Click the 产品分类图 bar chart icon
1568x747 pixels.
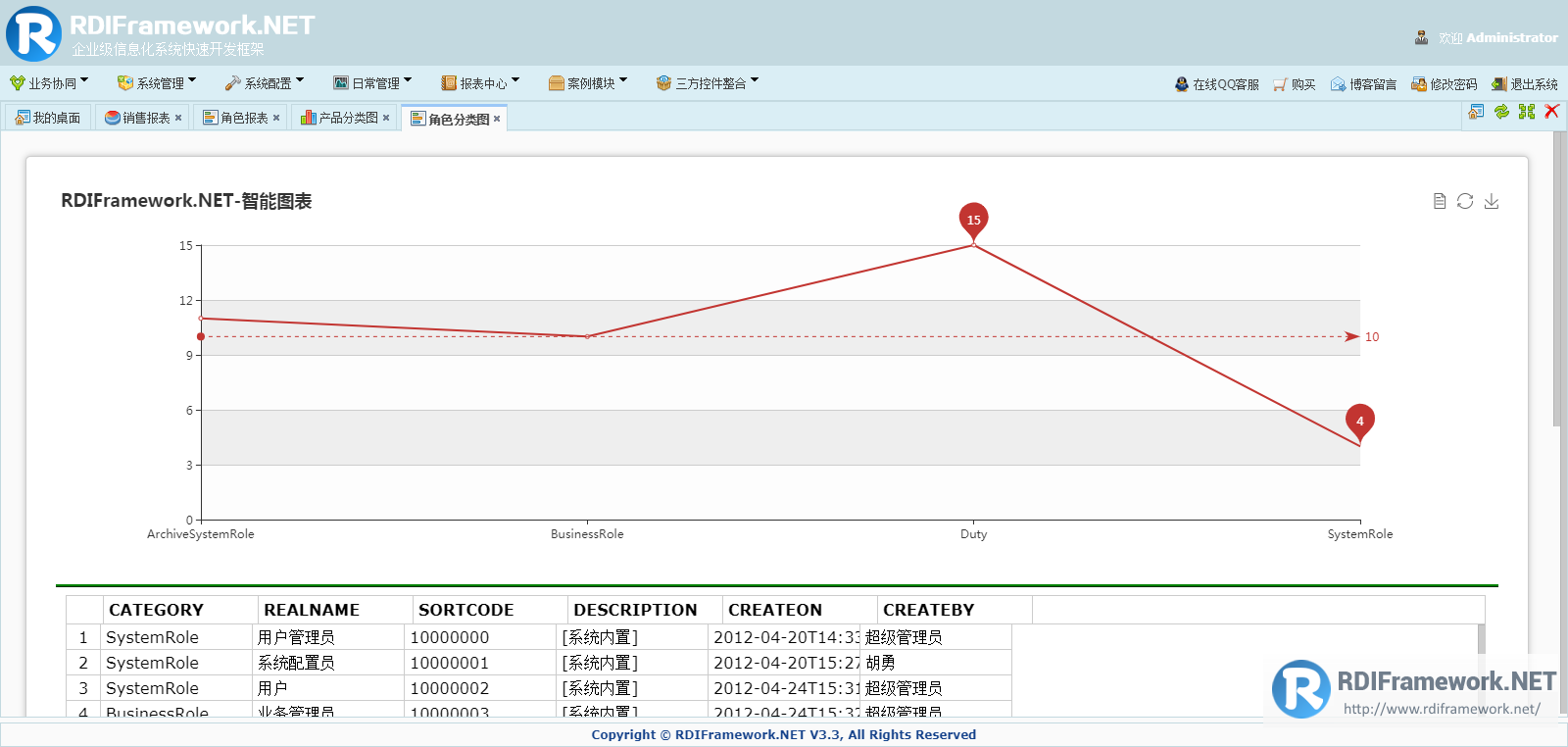tap(309, 118)
